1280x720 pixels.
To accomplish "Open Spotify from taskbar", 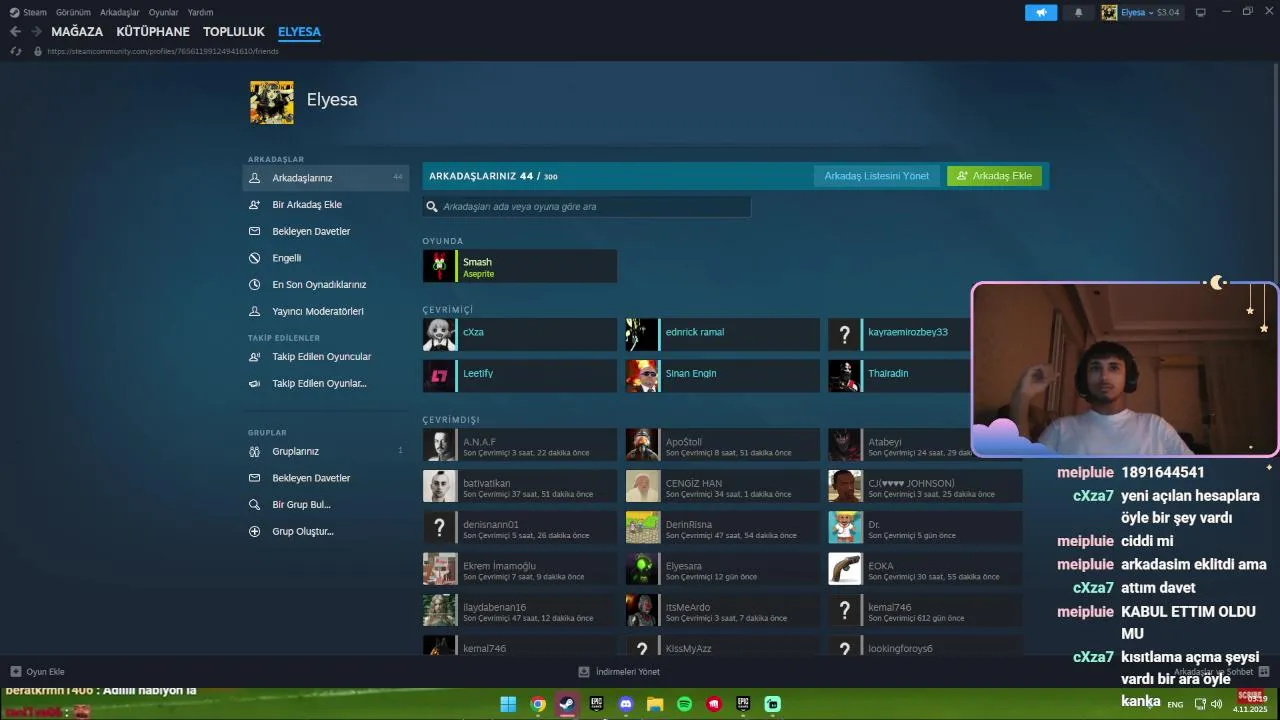I will [685, 704].
